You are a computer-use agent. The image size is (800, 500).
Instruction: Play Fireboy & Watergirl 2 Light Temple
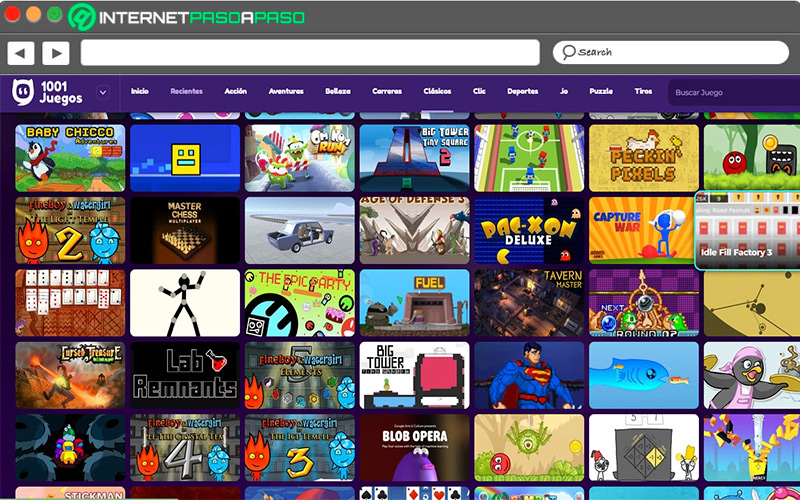[70, 231]
